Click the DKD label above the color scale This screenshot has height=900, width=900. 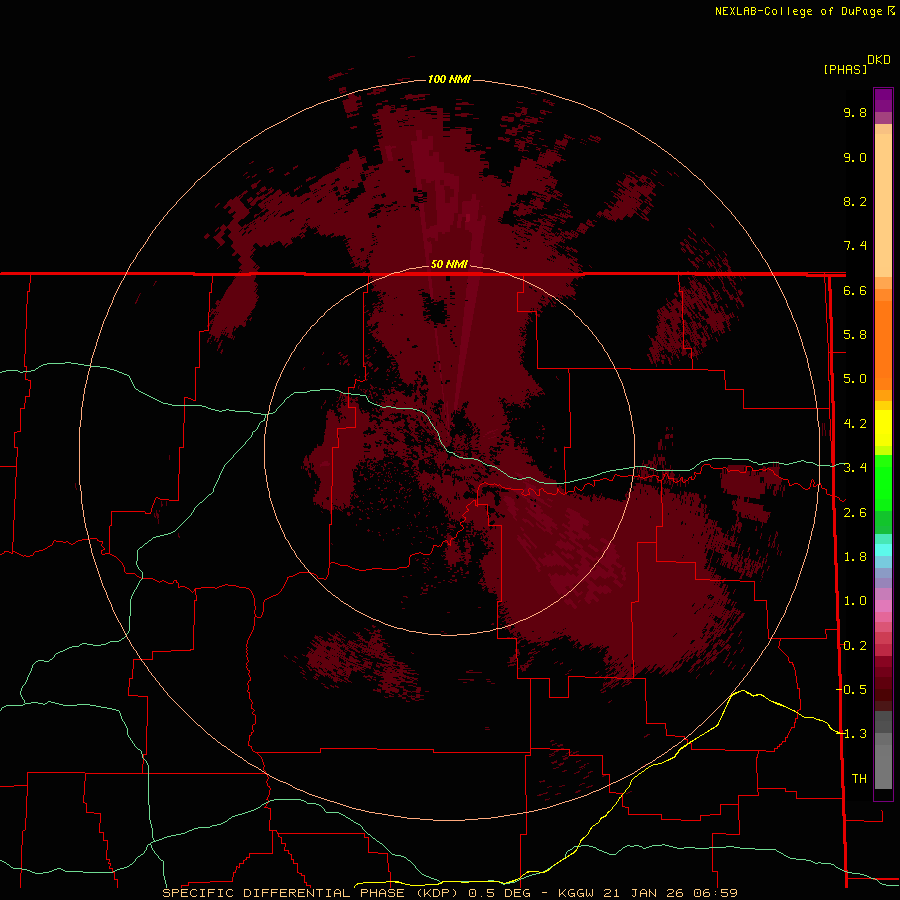point(879,60)
